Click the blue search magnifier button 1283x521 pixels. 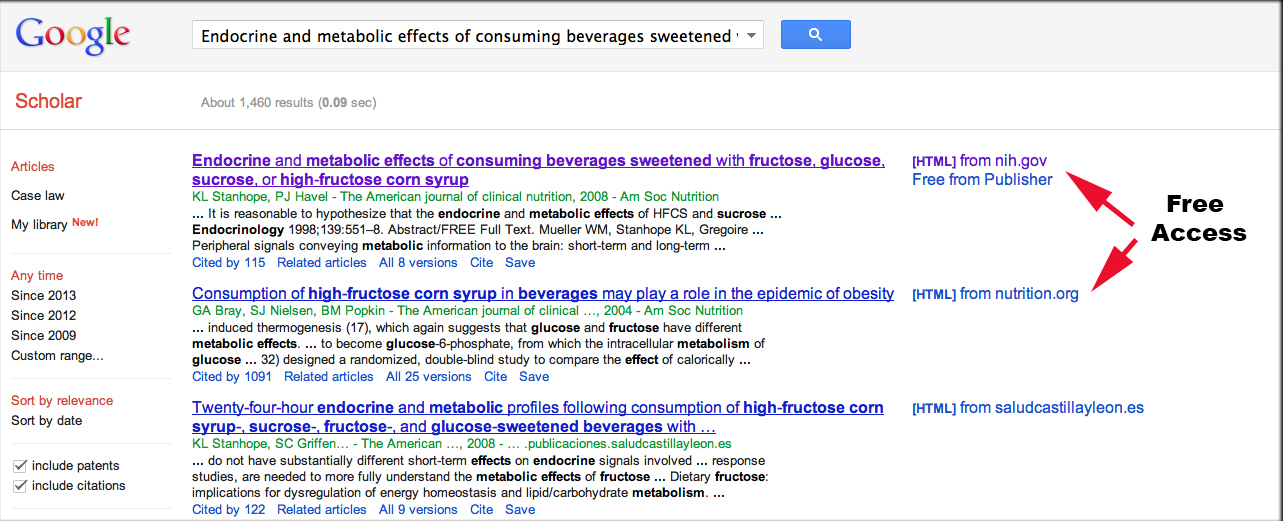point(815,35)
